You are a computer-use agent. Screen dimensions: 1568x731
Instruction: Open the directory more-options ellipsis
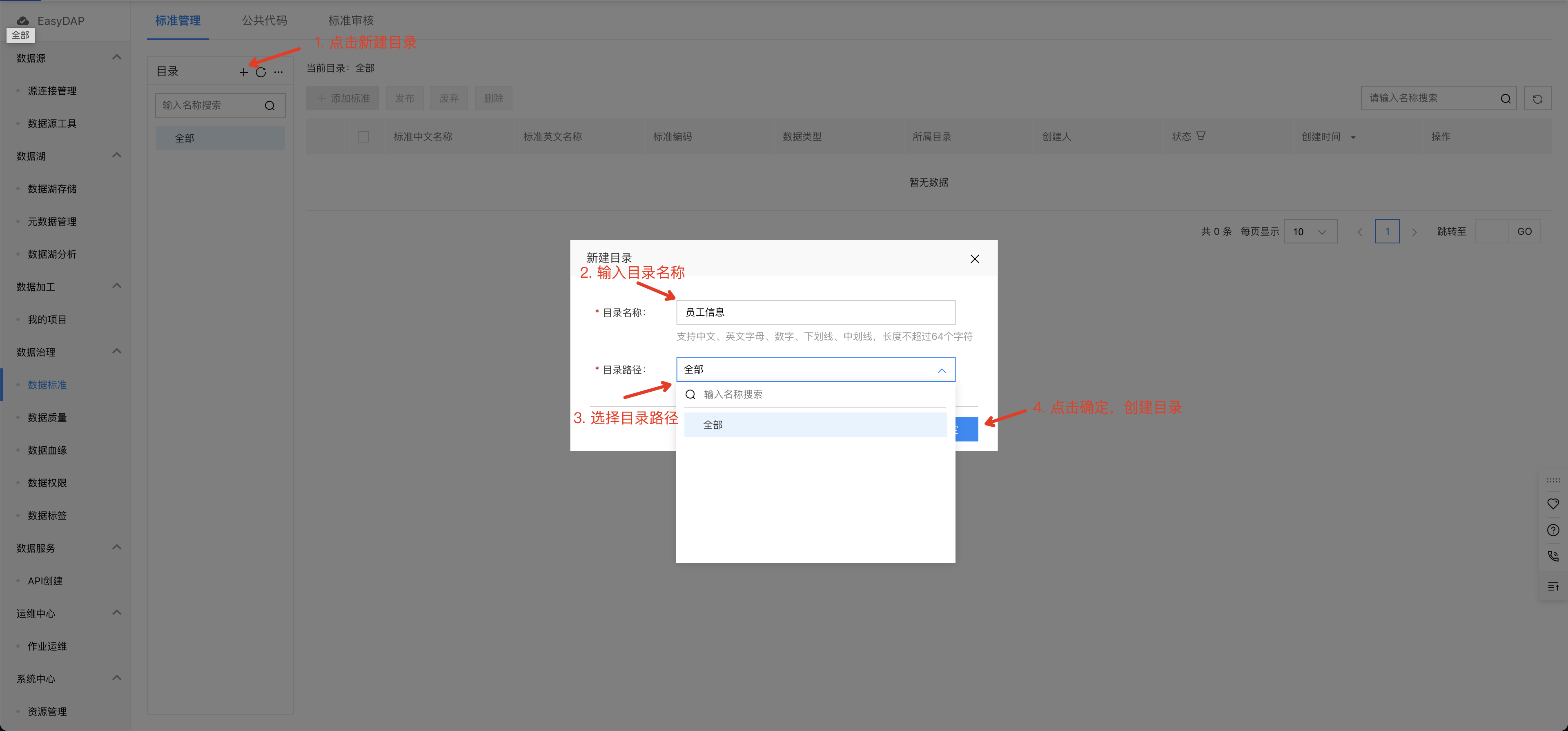[278, 72]
